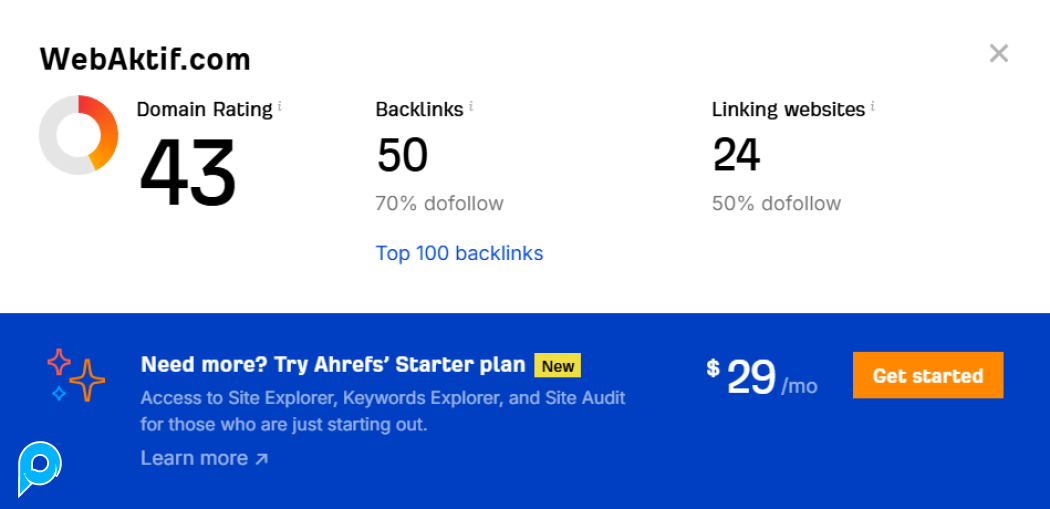Click the 70% dofollow text
Viewport: 1050px width, 509px height.
click(x=439, y=204)
